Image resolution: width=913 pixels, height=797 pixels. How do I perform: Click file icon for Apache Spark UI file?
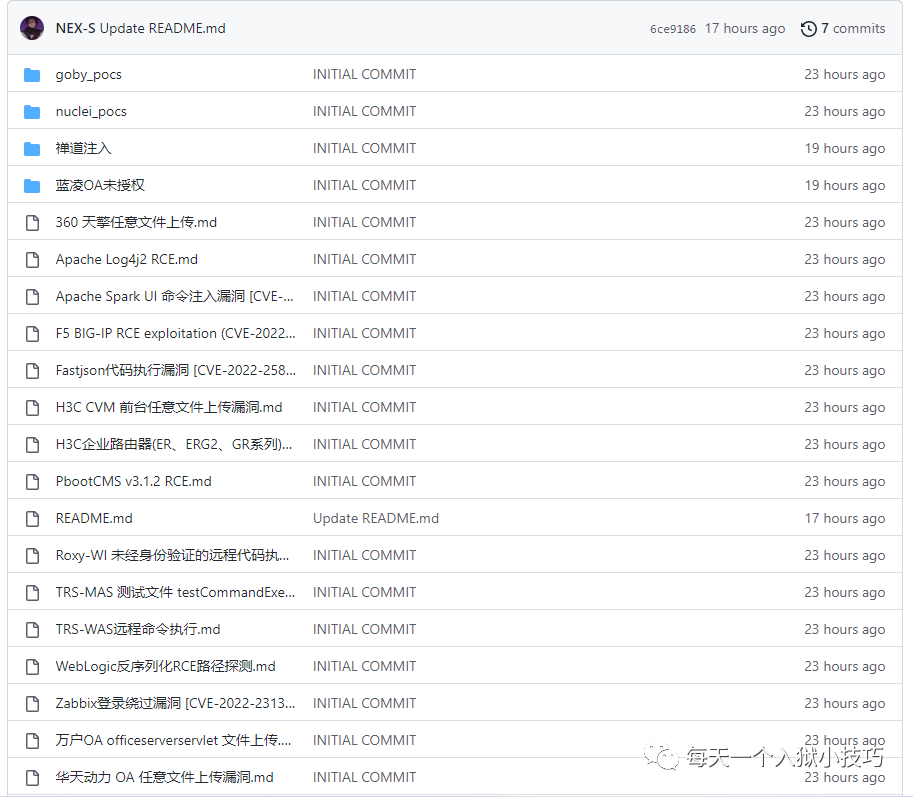point(33,296)
